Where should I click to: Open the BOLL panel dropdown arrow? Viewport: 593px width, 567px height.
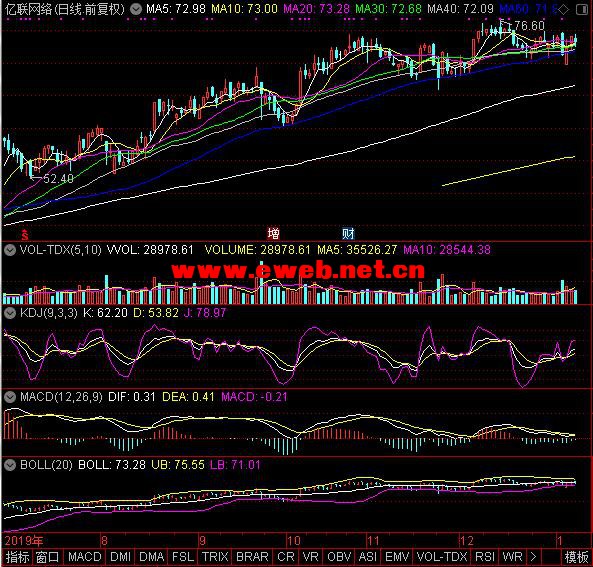pyautogui.click(x=10, y=464)
